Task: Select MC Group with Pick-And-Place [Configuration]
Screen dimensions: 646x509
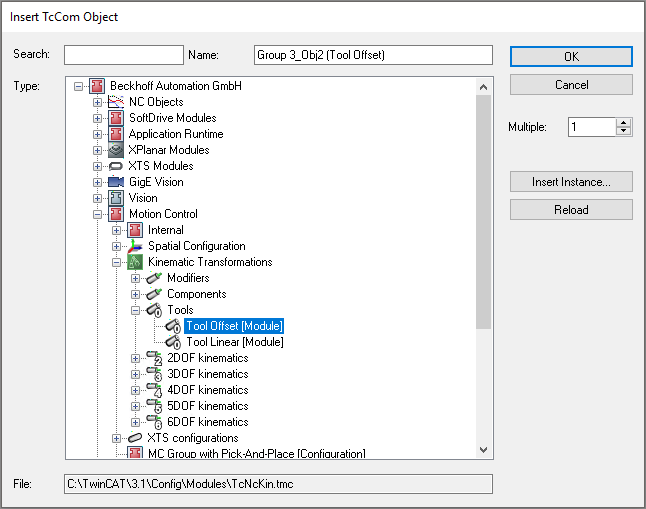Action: [257, 453]
